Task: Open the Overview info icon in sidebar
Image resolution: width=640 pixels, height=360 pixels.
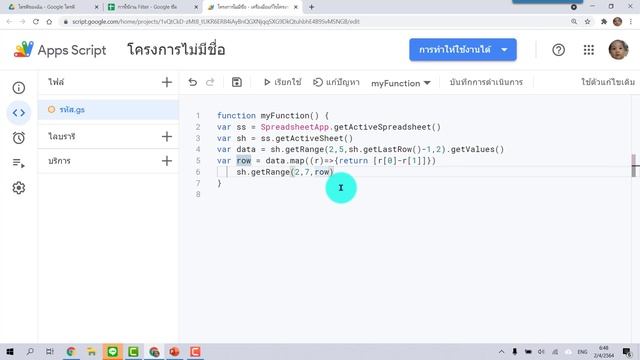Action: point(19,88)
